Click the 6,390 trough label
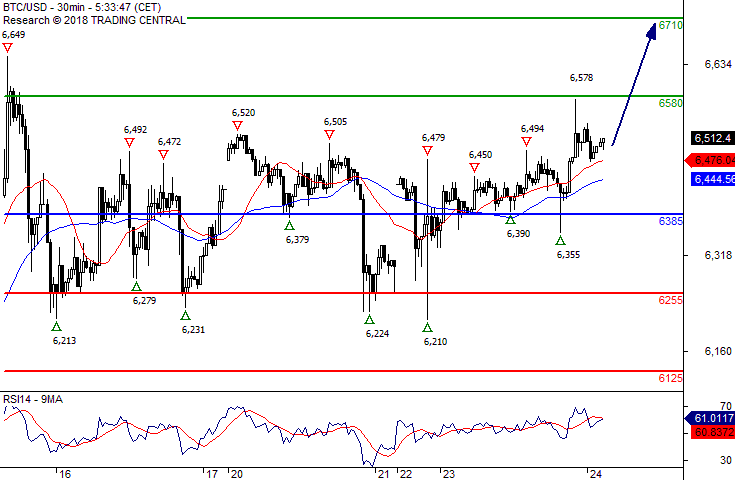Image resolution: width=735 pixels, height=480 pixels. (x=518, y=233)
